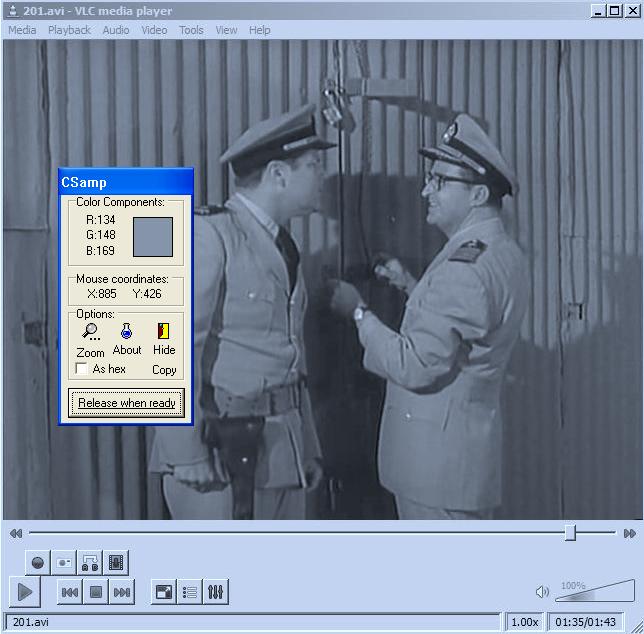This screenshot has width=644, height=634.
Task: Open the Video menu
Action: click(154, 30)
